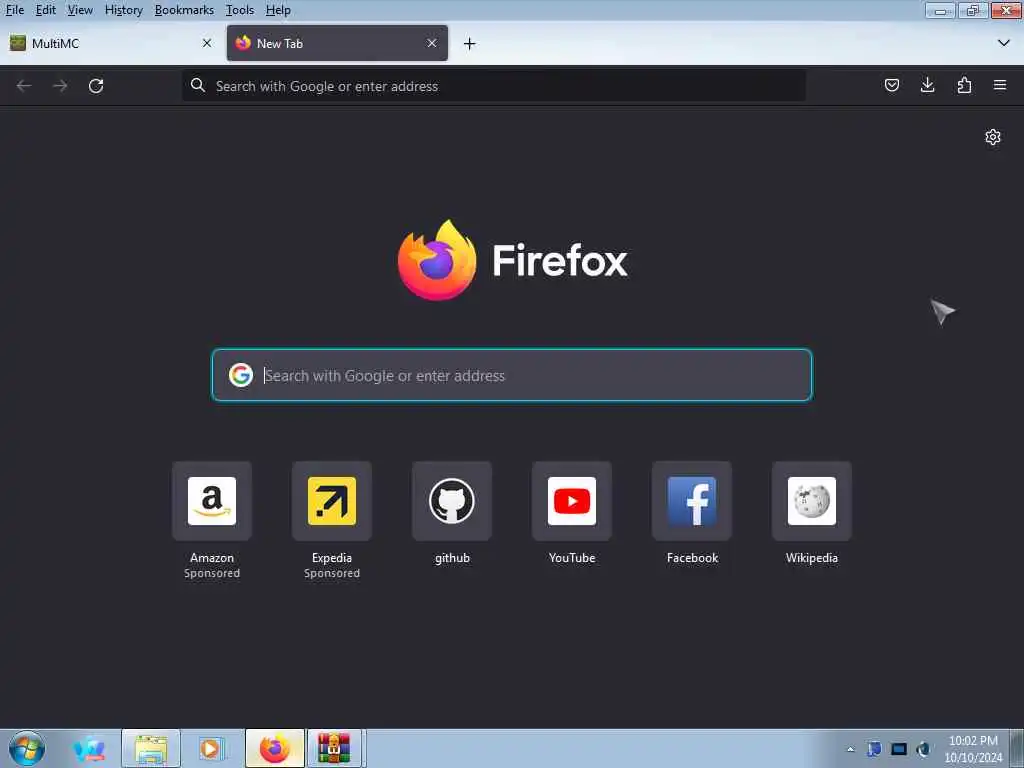This screenshot has width=1024, height=768.
Task: Reload the current page
Action: pos(96,86)
